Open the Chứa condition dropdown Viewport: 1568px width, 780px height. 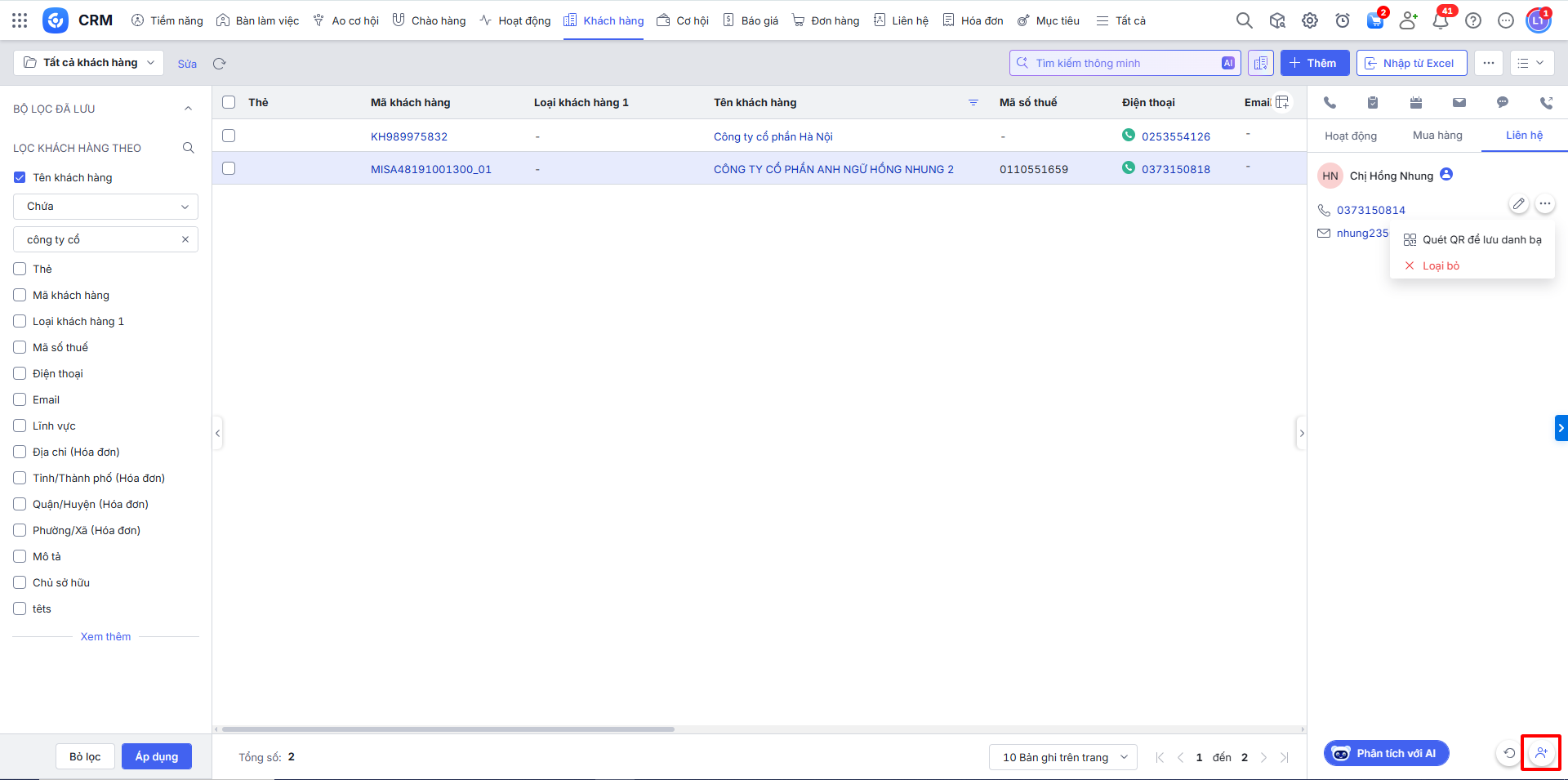pos(105,207)
